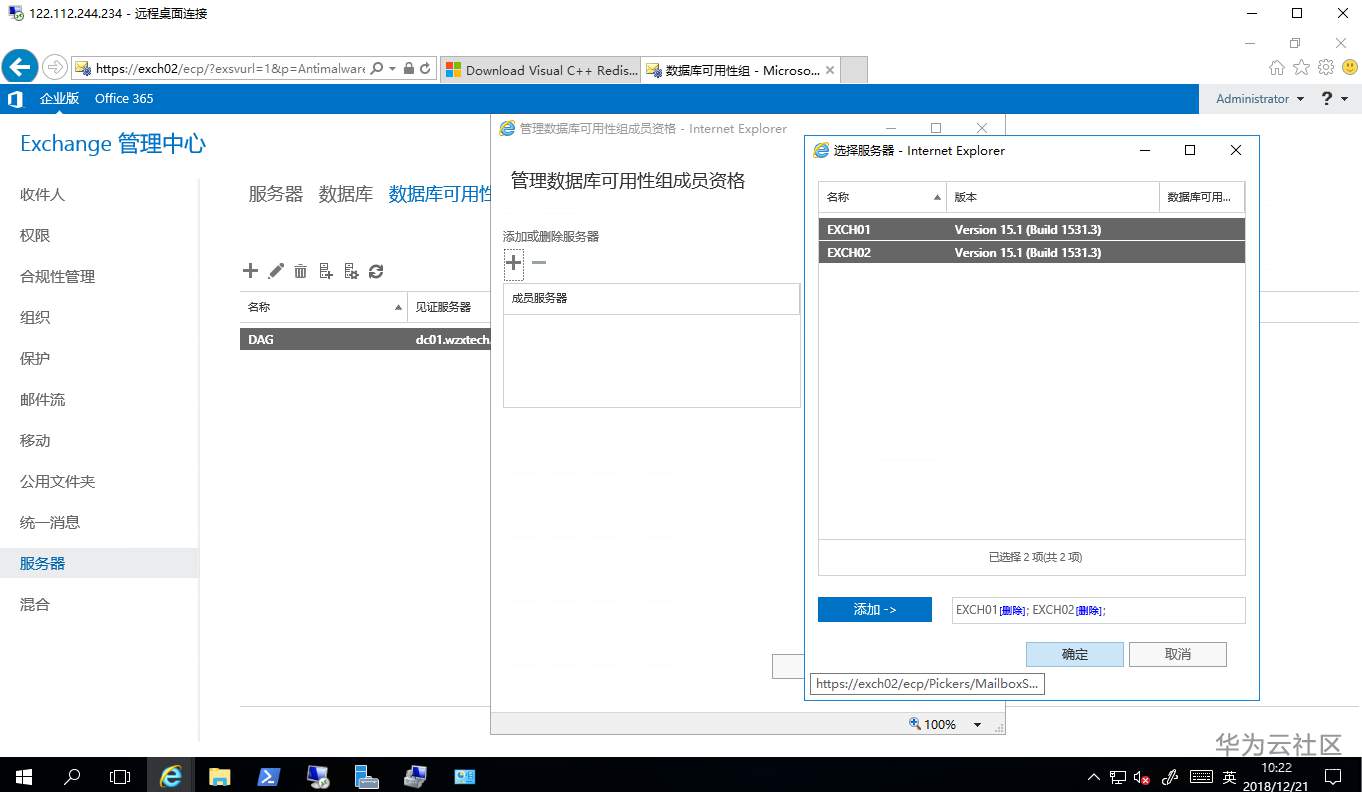
Task: Launch Windows PowerShell from the taskbar
Action: pos(268,776)
